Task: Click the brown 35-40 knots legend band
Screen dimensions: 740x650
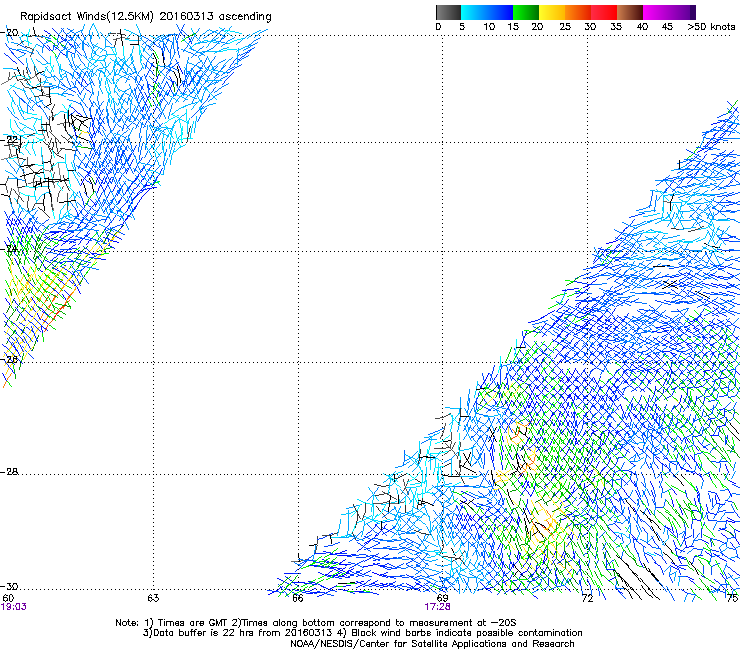Action: click(x=630, y=12)
